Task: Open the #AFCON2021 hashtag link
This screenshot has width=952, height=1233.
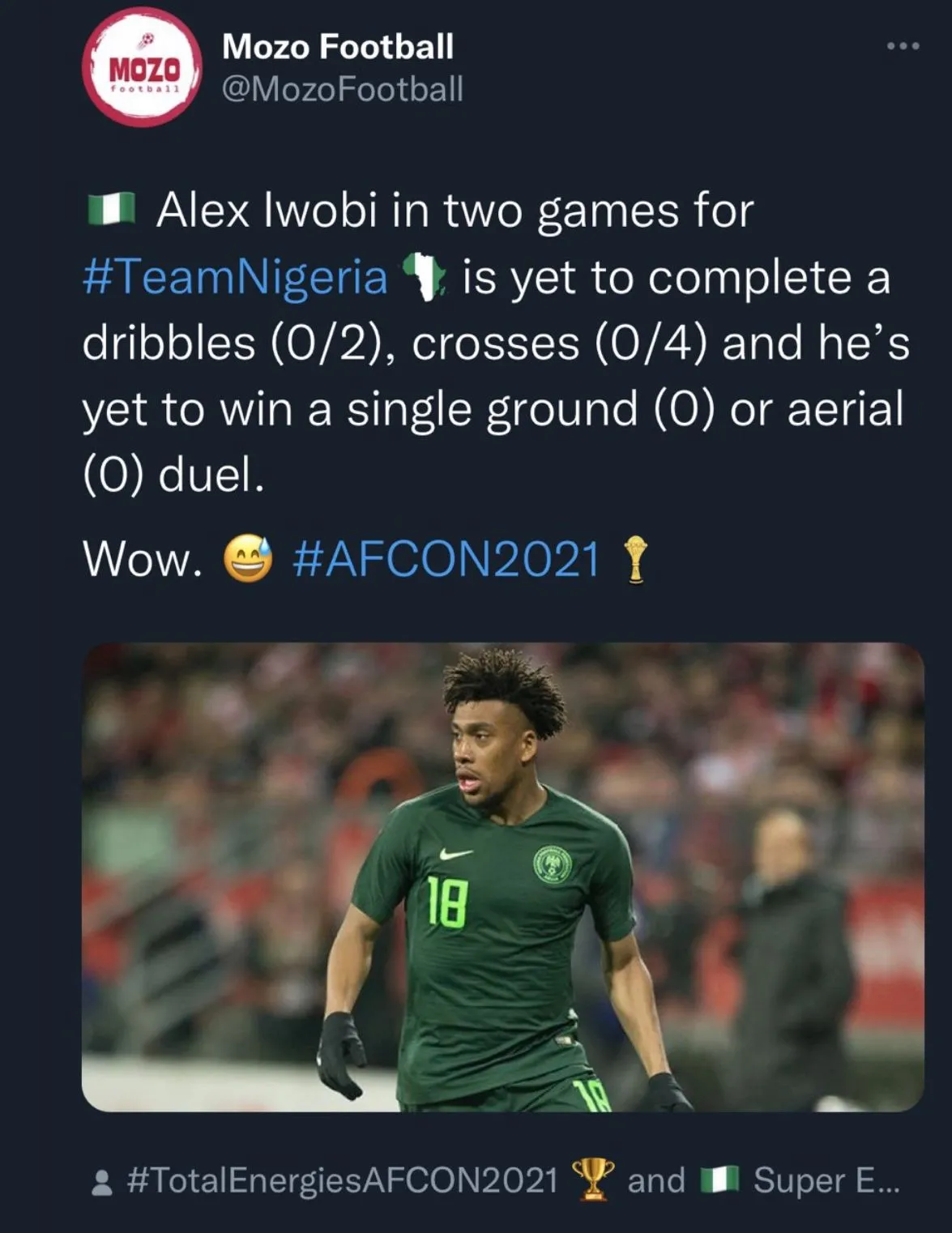Action: 446,559
